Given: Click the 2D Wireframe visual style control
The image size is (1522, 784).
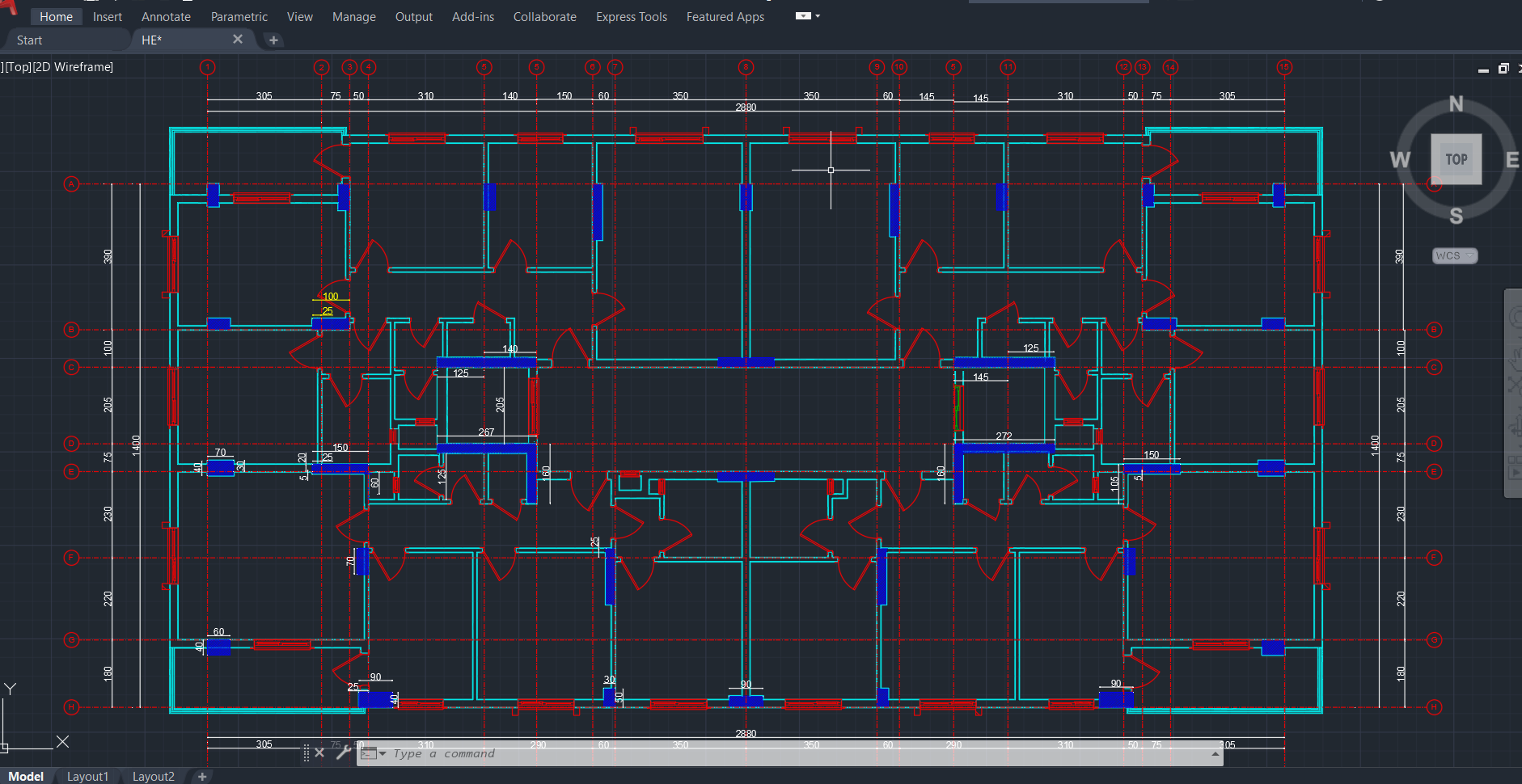Looking at the screenshot, I should click(x=74, y=67).
